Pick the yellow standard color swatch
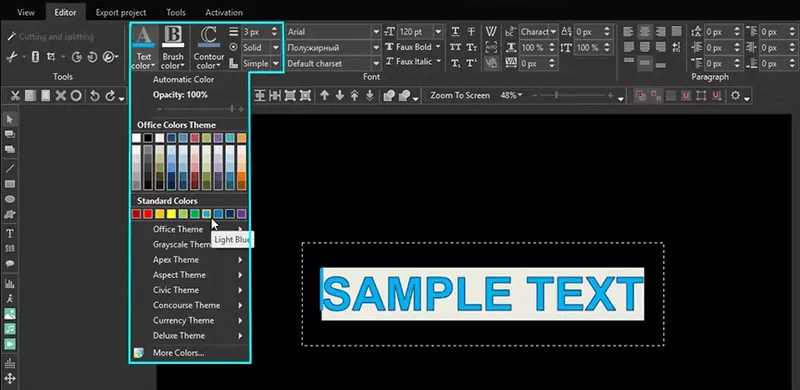Image resolution: width=800 pixels, height=390 pixels. [171, 214]
